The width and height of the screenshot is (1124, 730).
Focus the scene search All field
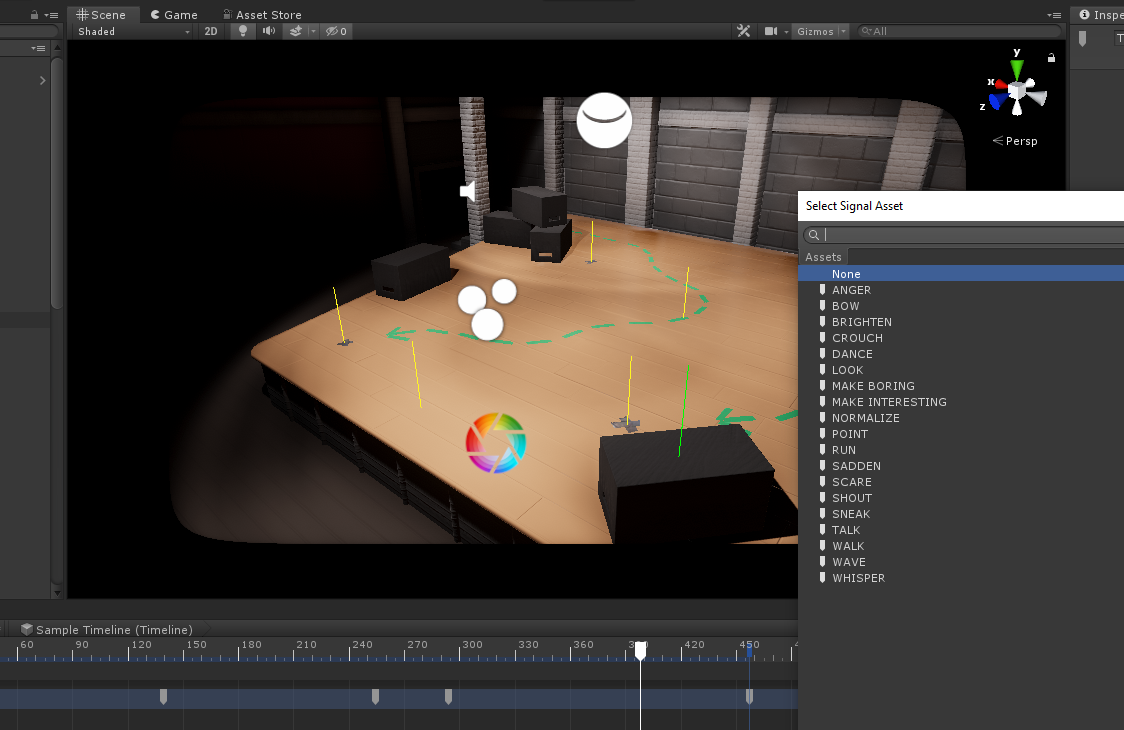coord(959,32)
